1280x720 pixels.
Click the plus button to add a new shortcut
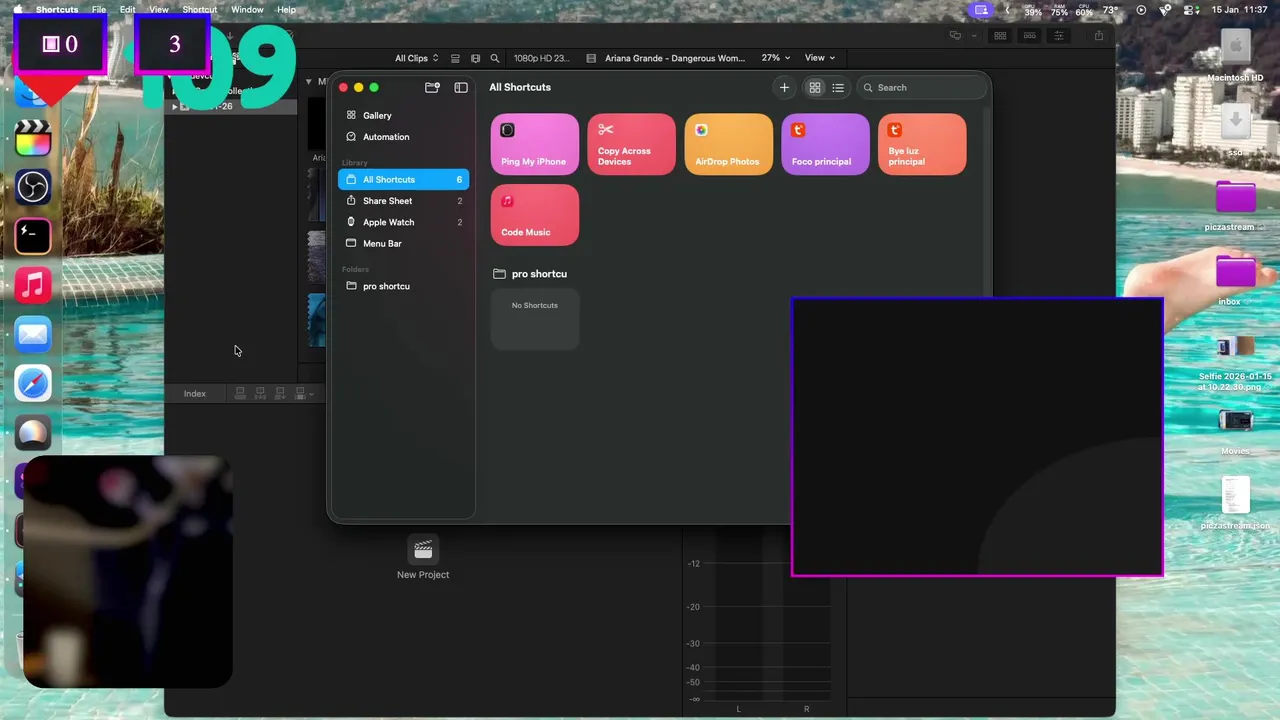[x=784, y=87]
